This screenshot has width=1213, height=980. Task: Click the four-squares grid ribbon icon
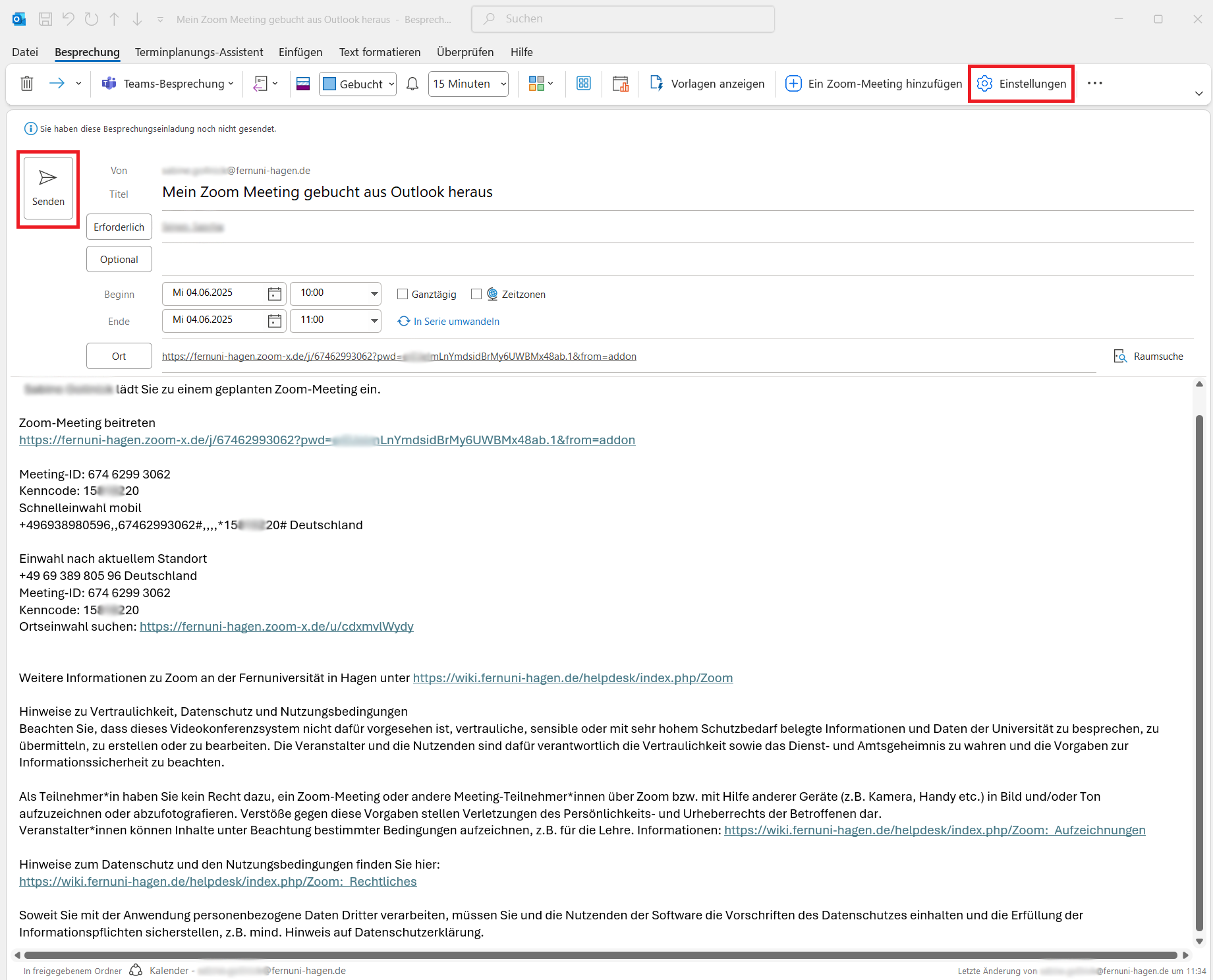584,83
